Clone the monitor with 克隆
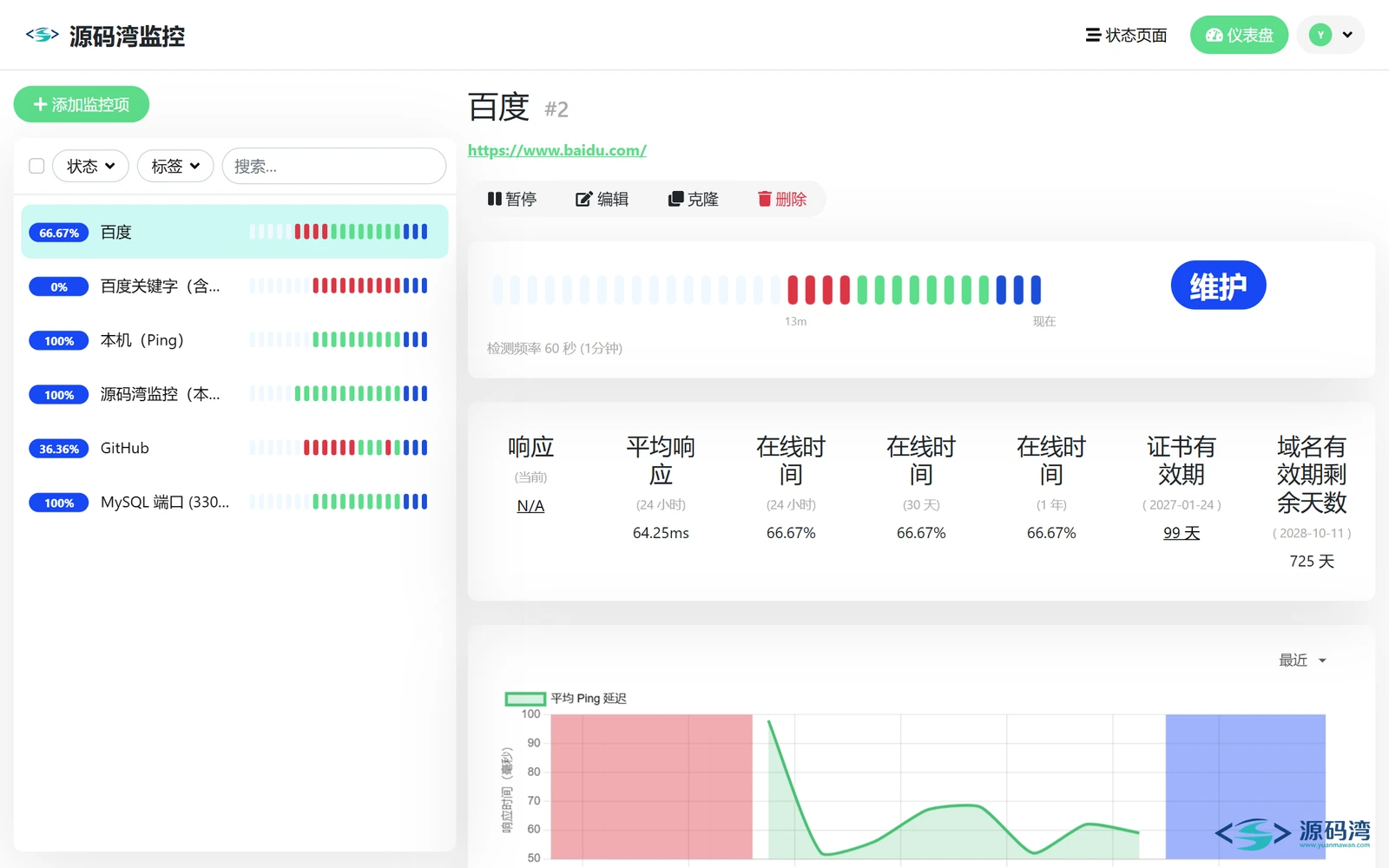 coord(693,199)
